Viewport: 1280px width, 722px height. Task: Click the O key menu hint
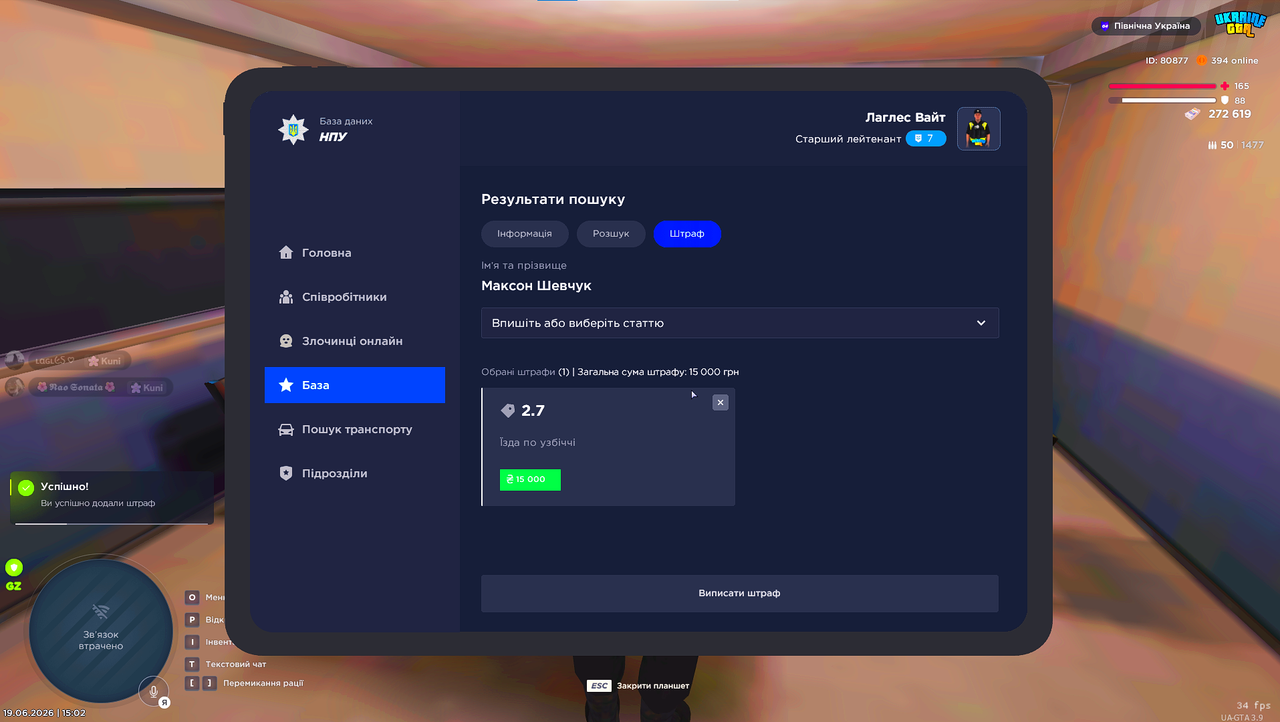pos(192,597)
